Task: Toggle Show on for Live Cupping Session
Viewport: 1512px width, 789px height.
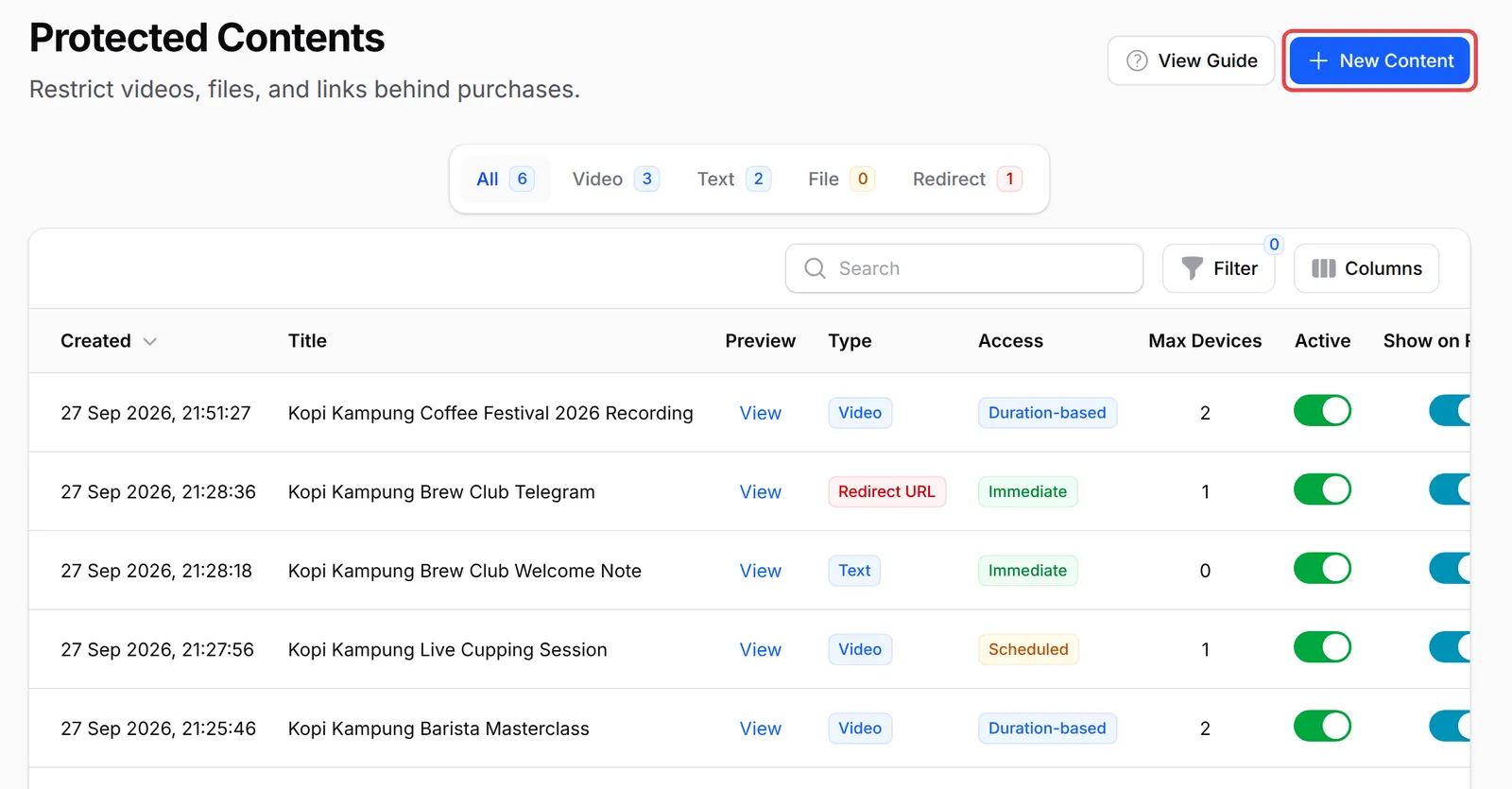Action: click(x=1450, y=647)
